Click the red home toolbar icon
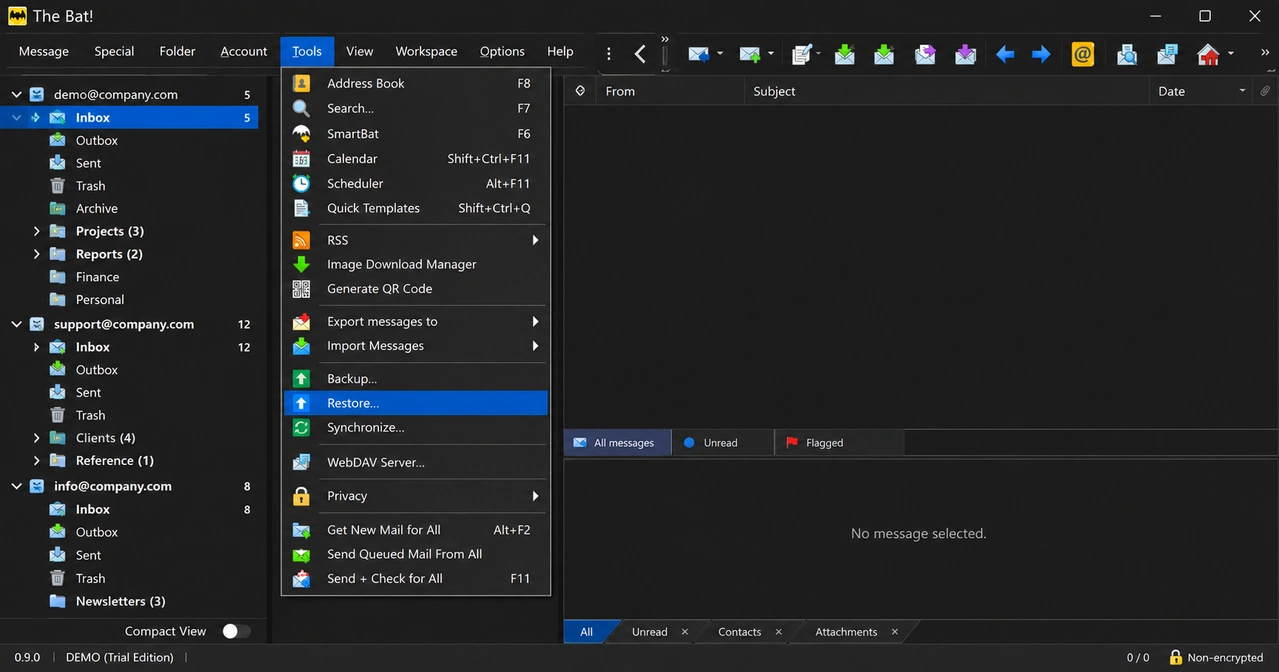This screenshot has height=672, width=1279. point(1208,53)
